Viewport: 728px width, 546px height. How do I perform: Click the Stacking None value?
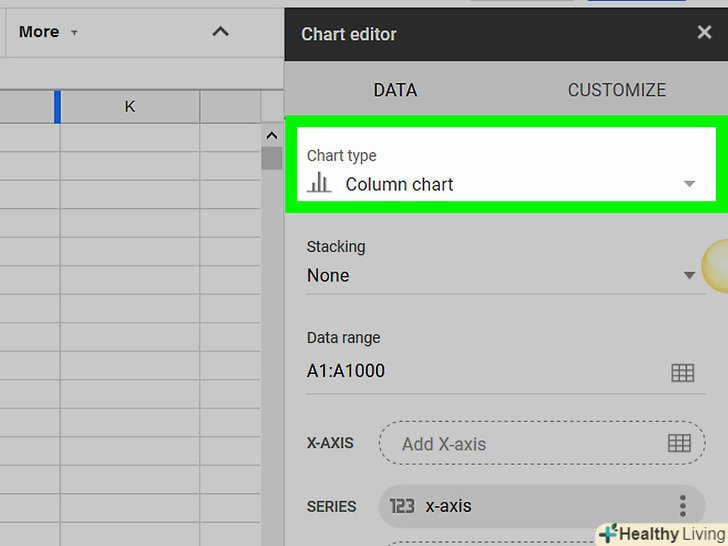328,275
